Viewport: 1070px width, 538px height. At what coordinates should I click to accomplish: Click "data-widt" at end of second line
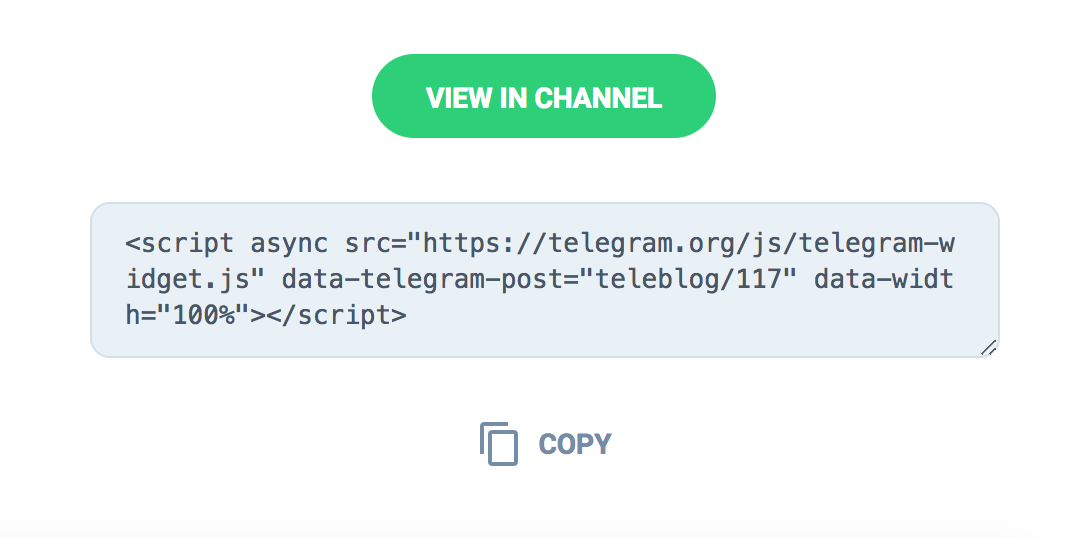point(884,279)
